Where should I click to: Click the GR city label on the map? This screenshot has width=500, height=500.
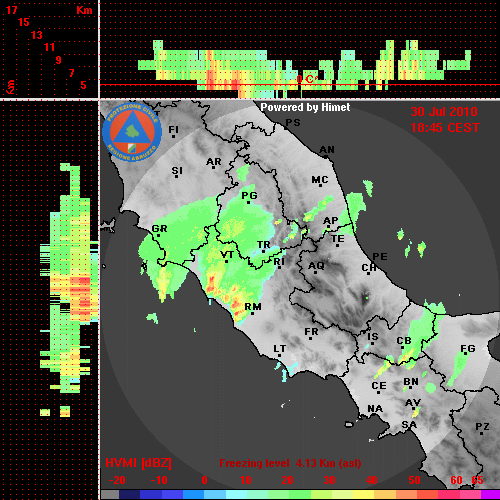[159, 229]
